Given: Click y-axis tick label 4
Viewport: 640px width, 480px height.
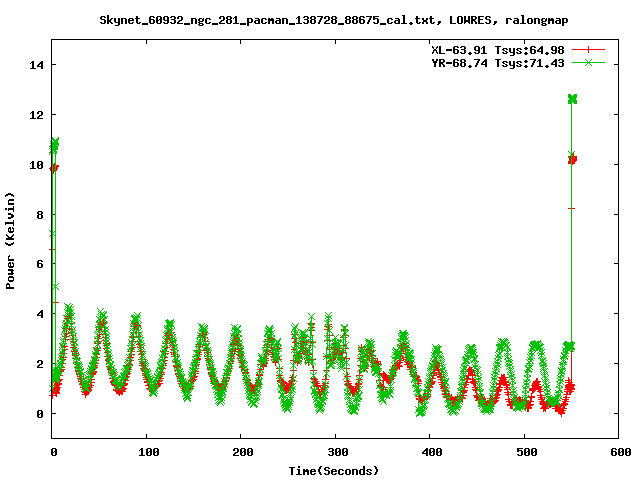Looking at the screenshot, I should click(x=40, y=314).
